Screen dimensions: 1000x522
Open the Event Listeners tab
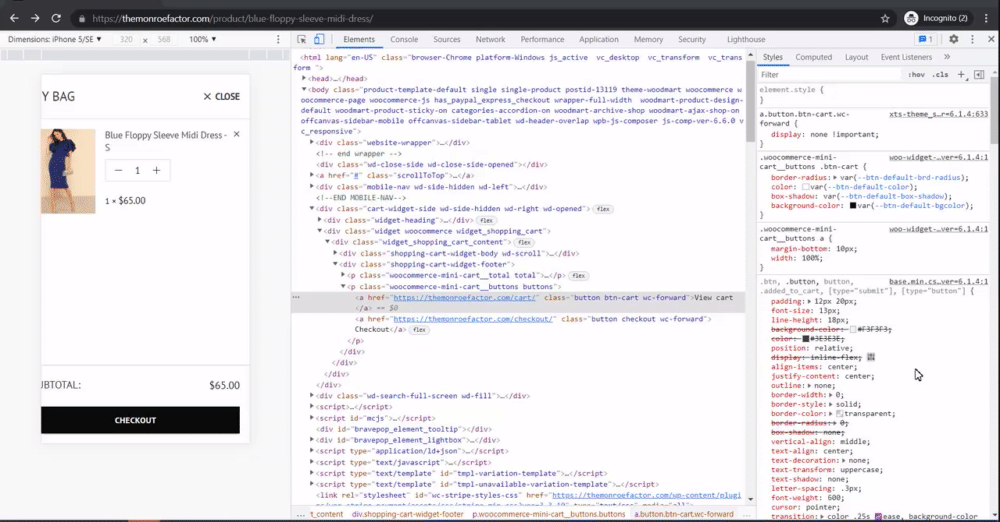pyautogui.click(x=906, y=57)
